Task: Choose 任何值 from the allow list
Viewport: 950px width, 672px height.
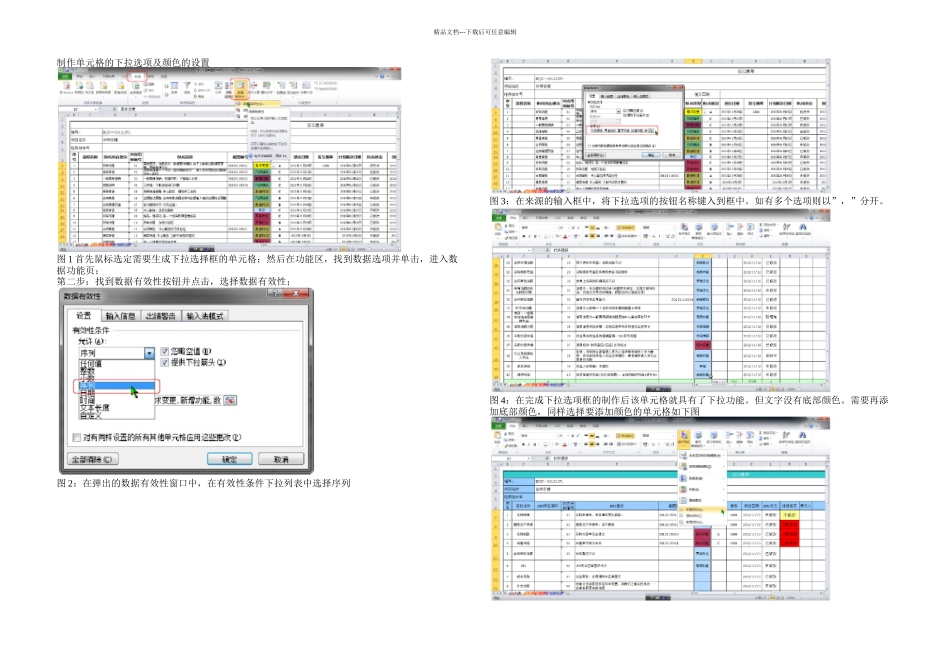Action: (91, 364)
